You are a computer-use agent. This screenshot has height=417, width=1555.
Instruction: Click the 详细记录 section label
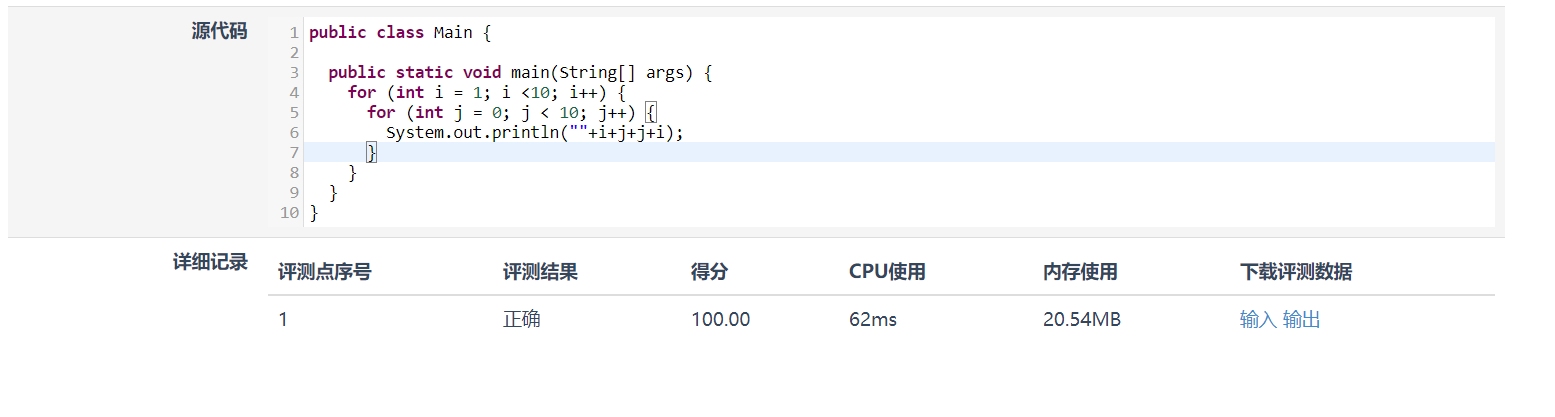(x=210, y=263)
